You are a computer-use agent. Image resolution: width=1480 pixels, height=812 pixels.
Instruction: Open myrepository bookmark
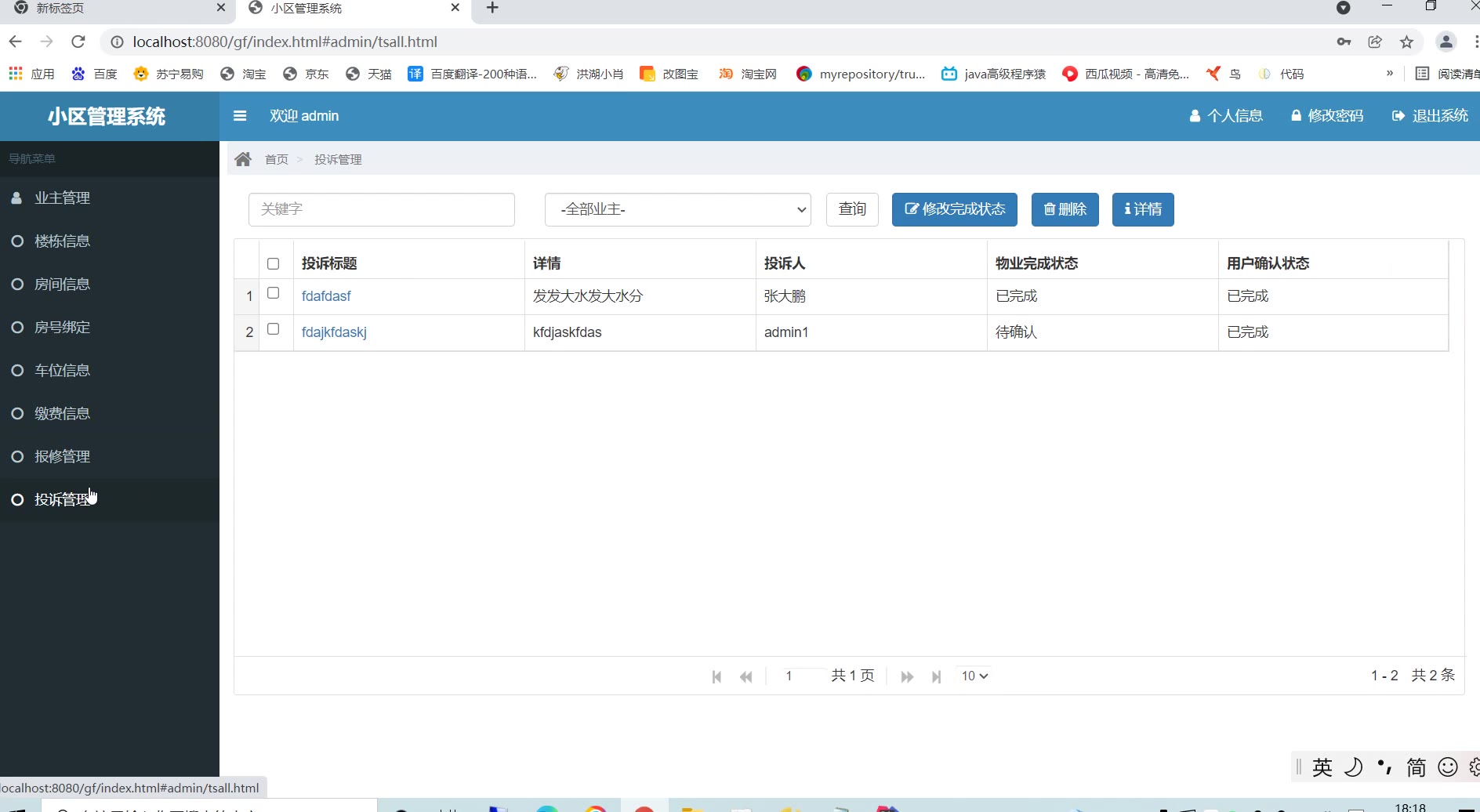[861, 74]
